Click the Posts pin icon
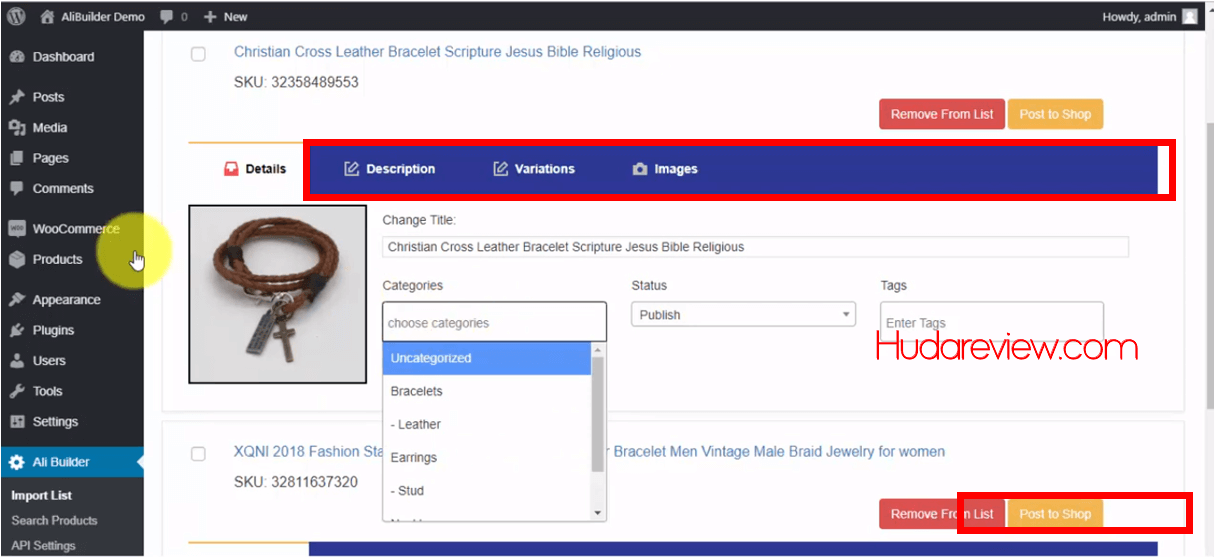 (x=17, y=97)
